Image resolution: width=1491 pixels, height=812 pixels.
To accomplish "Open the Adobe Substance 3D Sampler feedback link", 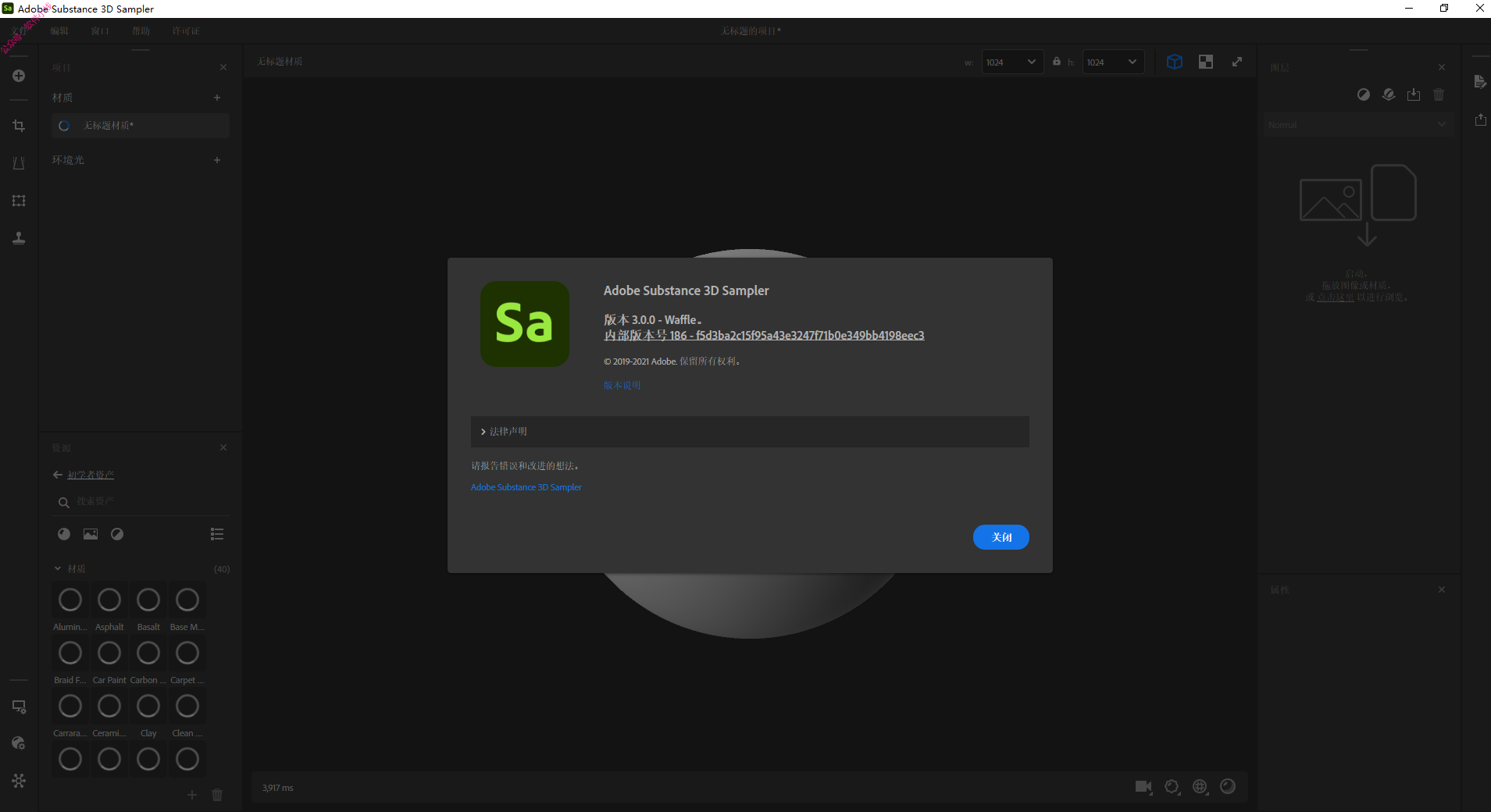I will coord(526,487).
